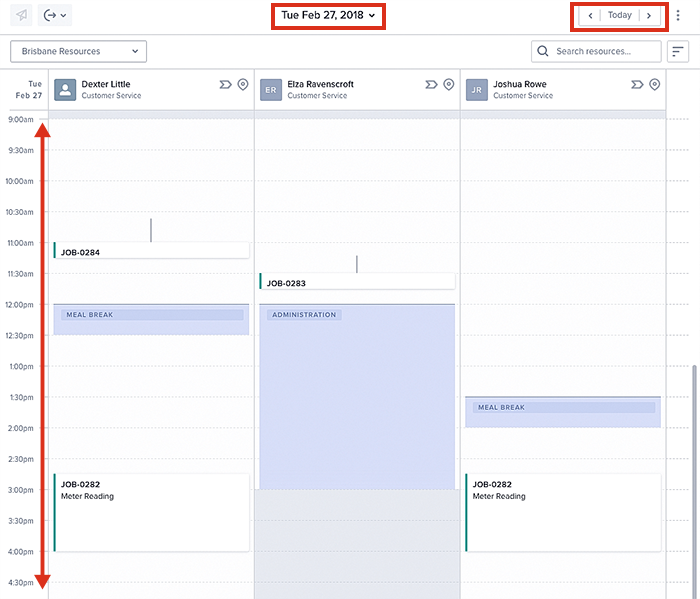
Task: Click the magnifier search icon
Action: [x=542, y=51]
